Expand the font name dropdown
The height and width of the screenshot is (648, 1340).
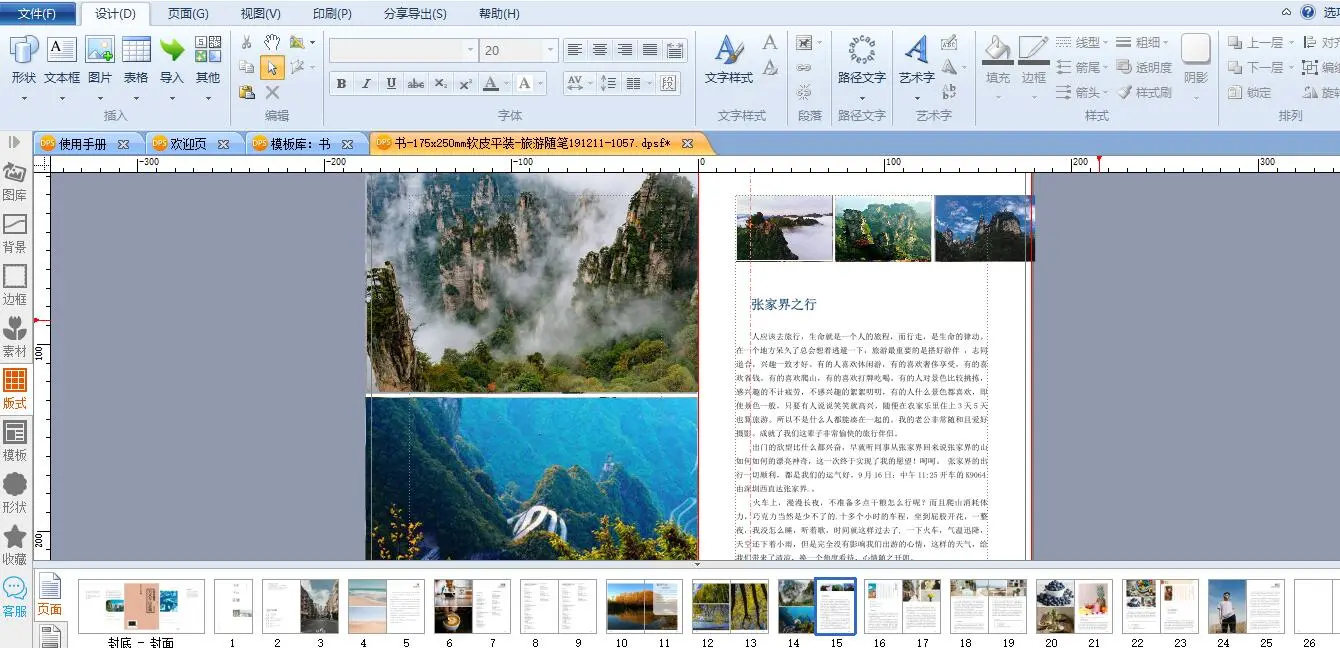(470, 50)
